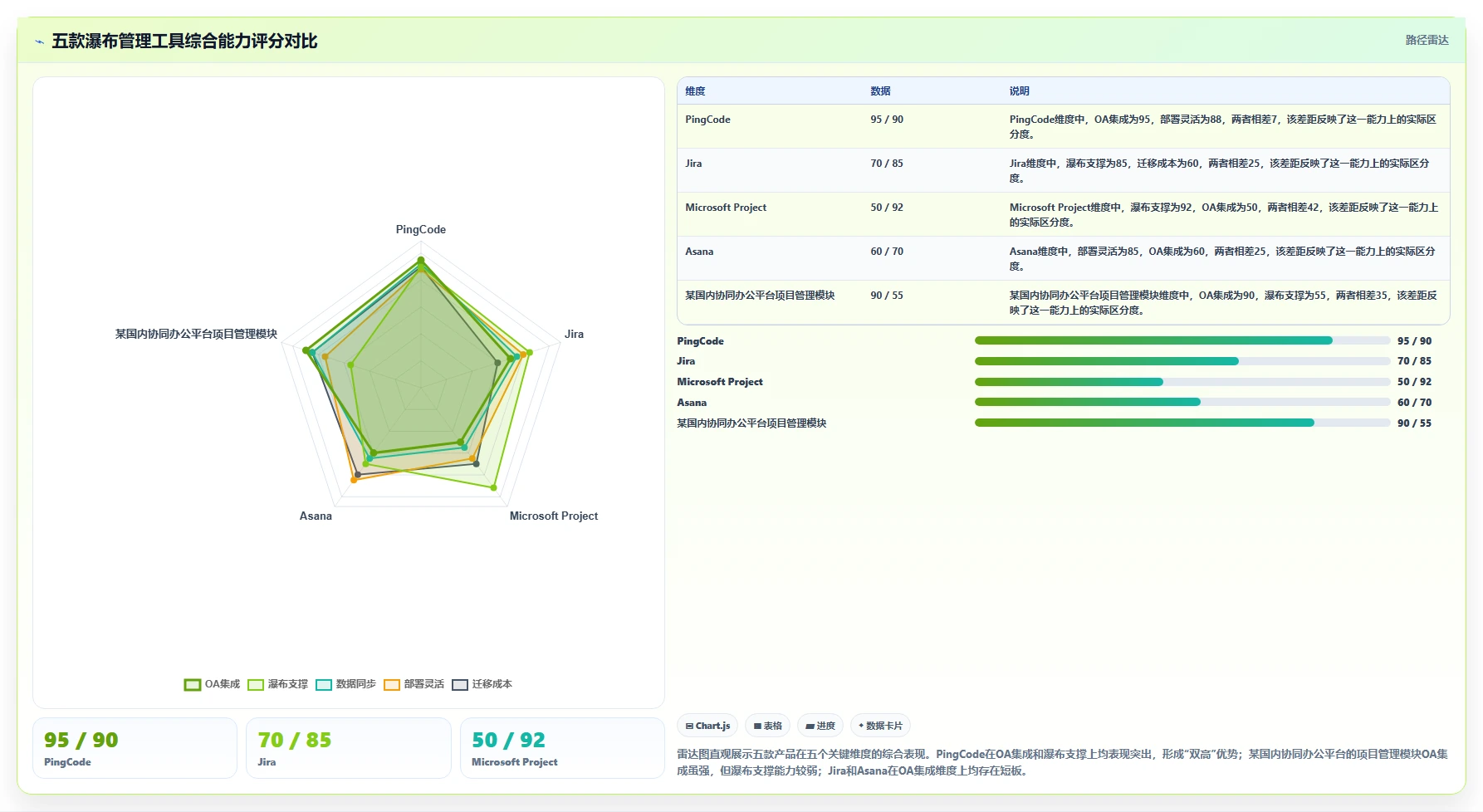Click the title 五款瀑布管理工具综合能力评分对比

[x=184, y=41]
